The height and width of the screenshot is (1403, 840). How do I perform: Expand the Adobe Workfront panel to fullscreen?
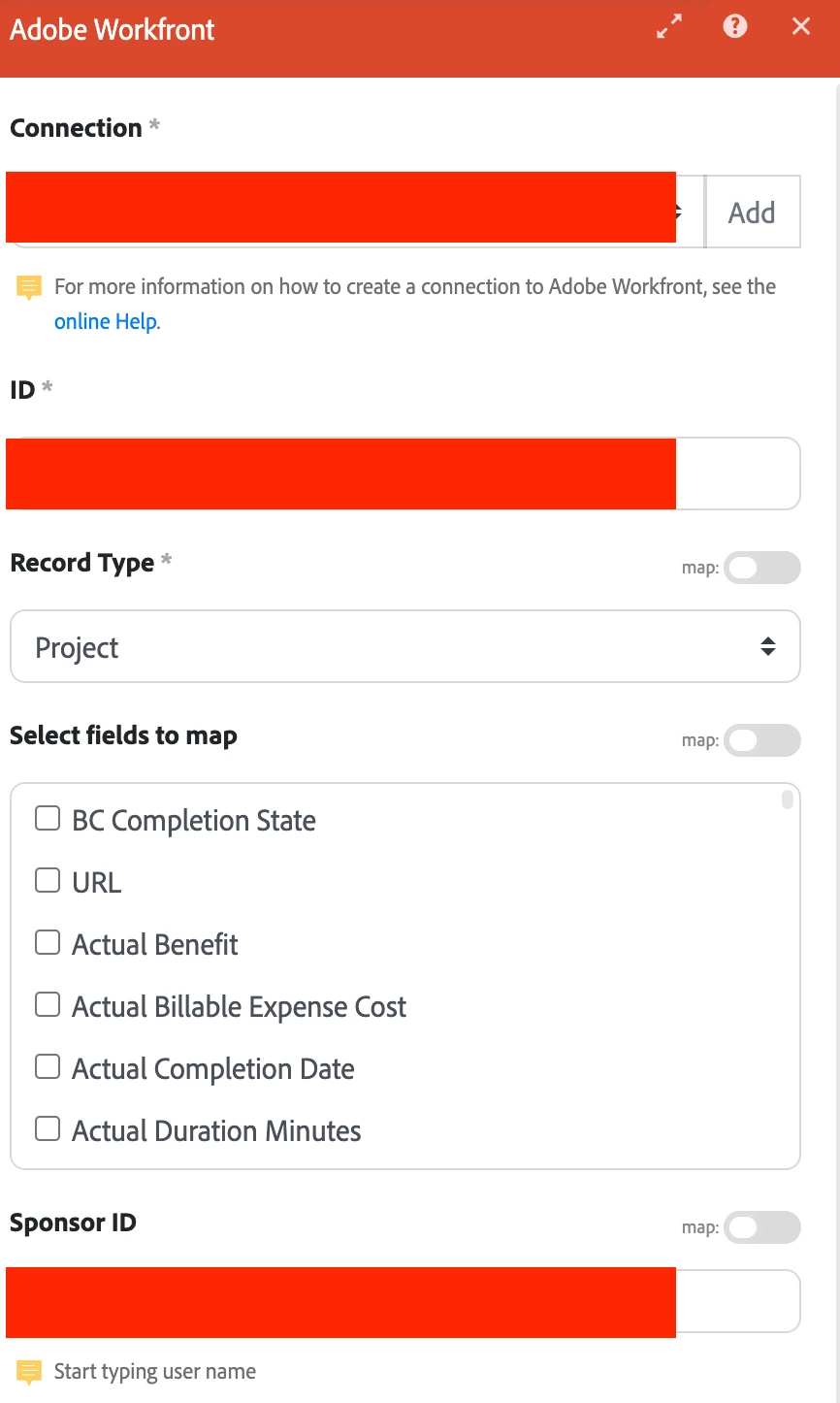point(669,27)
